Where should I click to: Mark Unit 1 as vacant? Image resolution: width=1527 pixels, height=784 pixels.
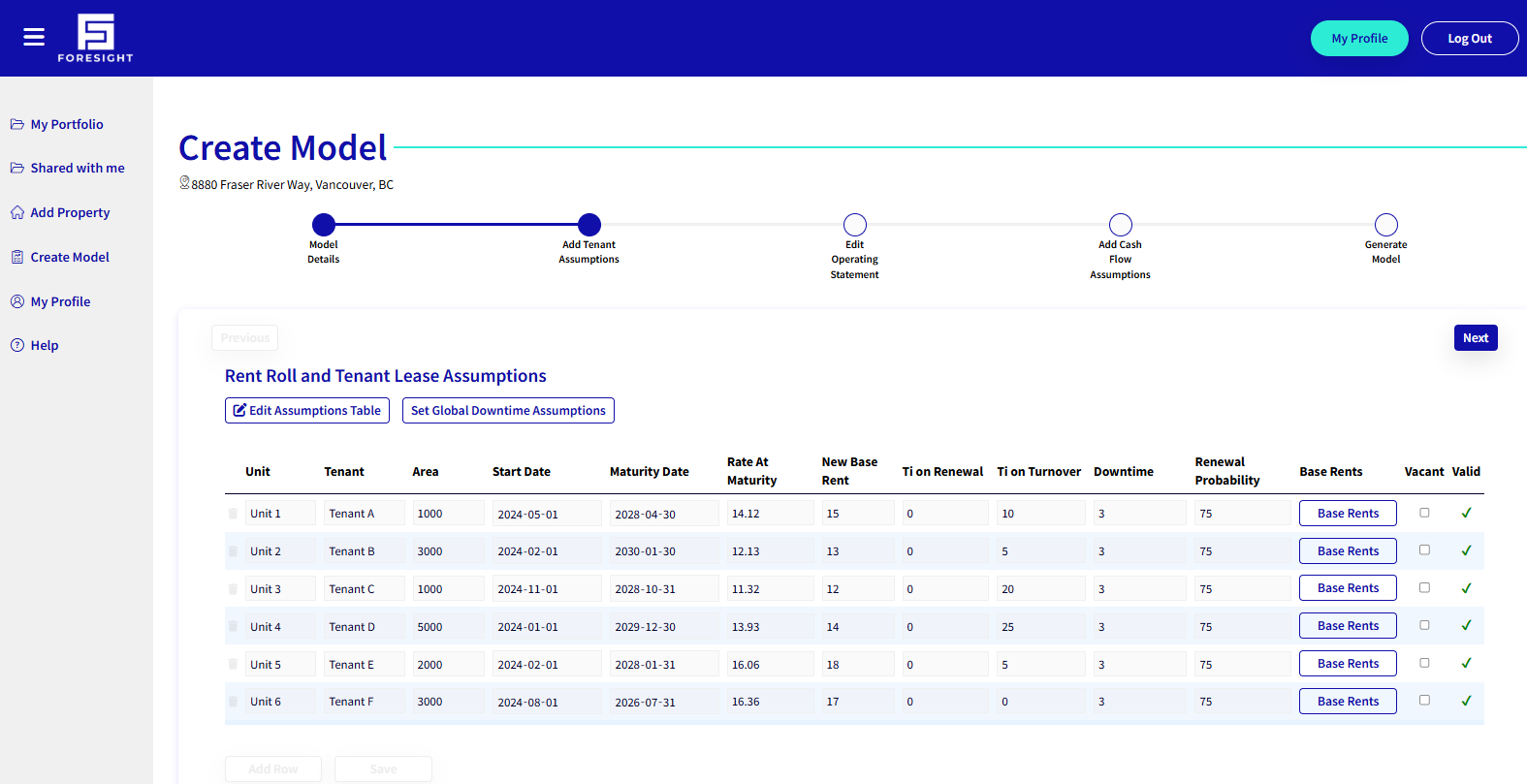1424,513
